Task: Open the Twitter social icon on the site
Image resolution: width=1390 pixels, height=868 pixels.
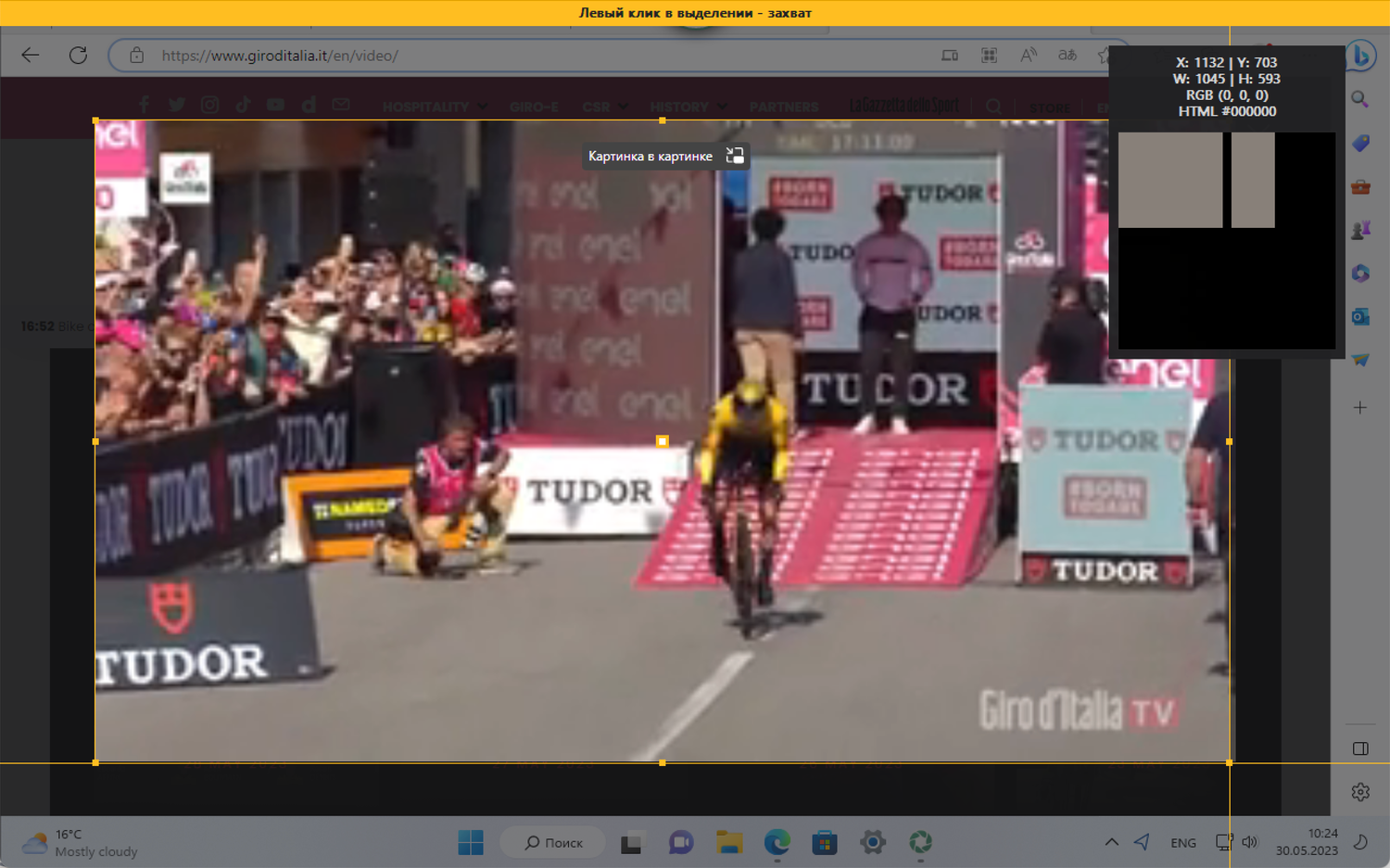Action: tap(177, 105)
